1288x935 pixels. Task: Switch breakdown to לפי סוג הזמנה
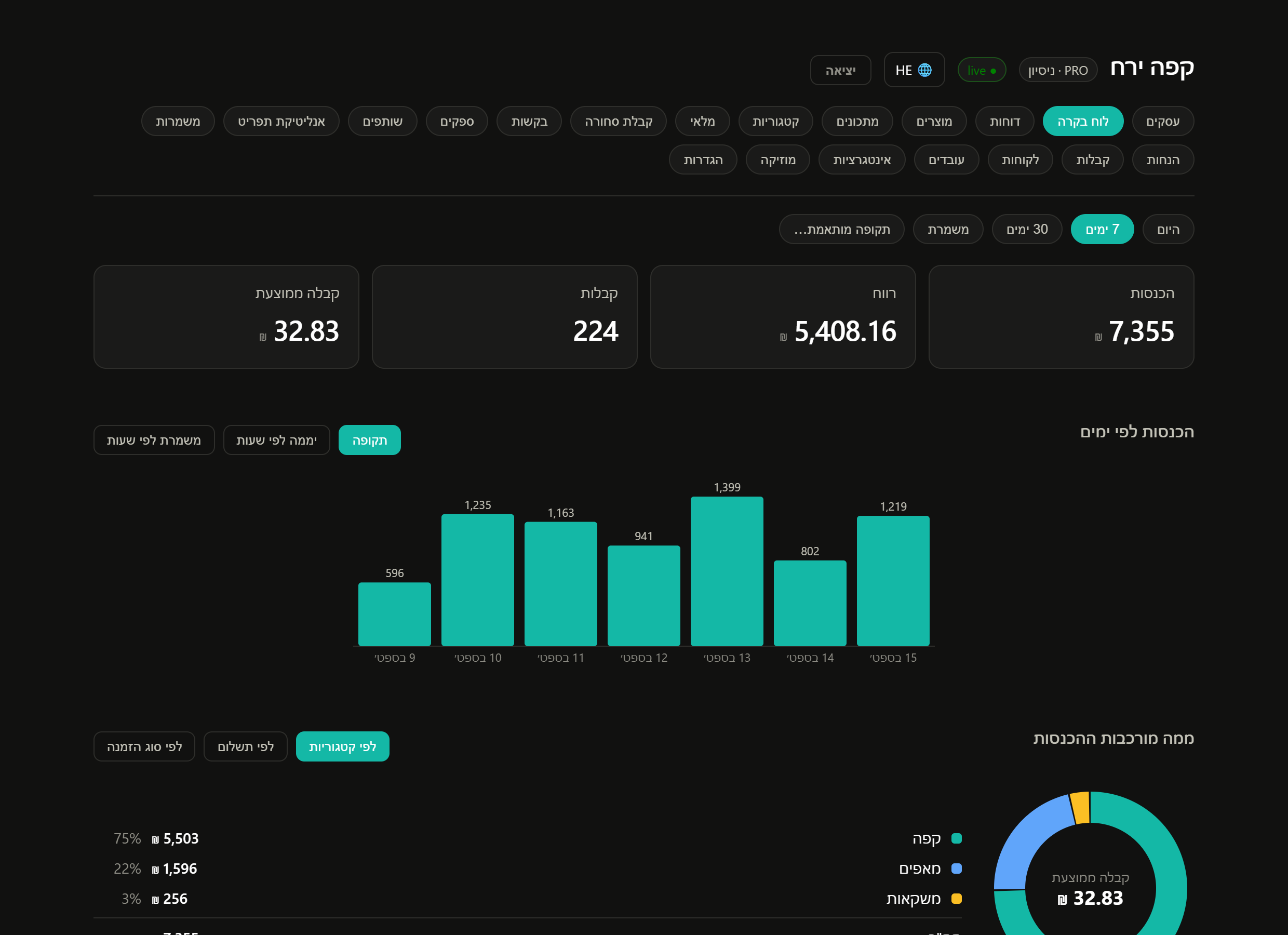[144, 746]
